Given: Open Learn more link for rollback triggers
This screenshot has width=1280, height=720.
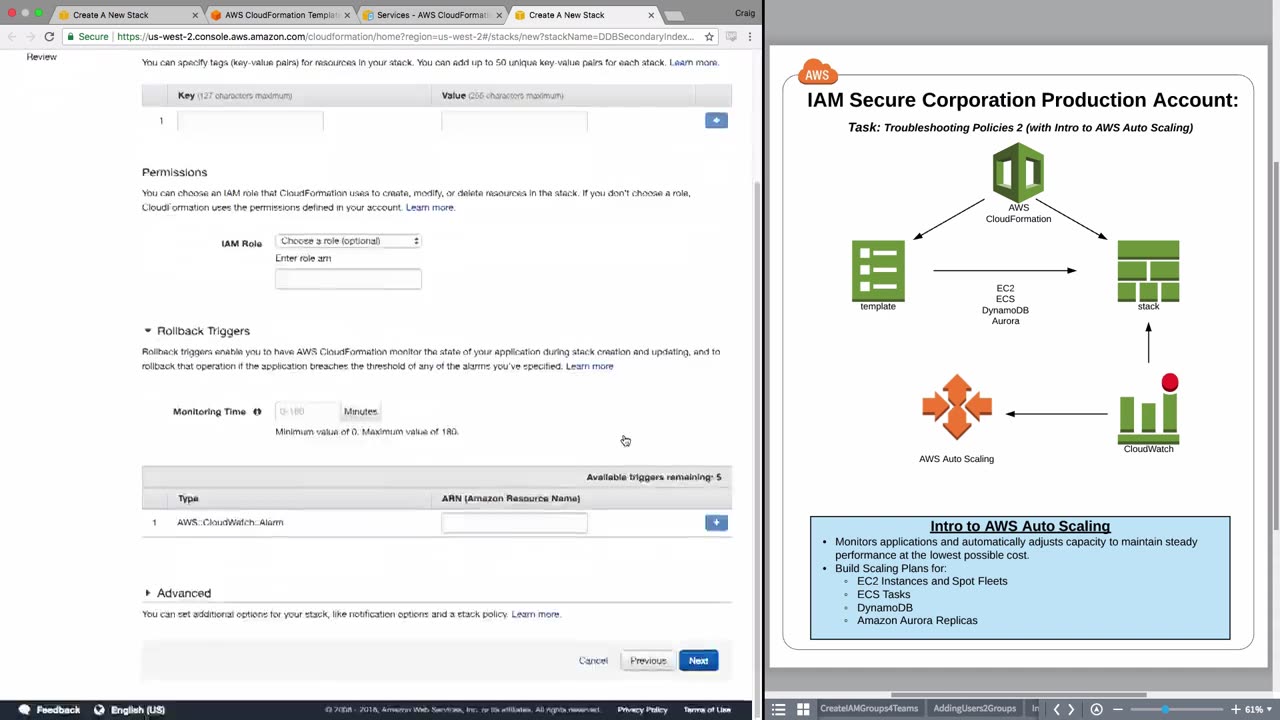Looking at the screenshot, I should click(590, 367).
